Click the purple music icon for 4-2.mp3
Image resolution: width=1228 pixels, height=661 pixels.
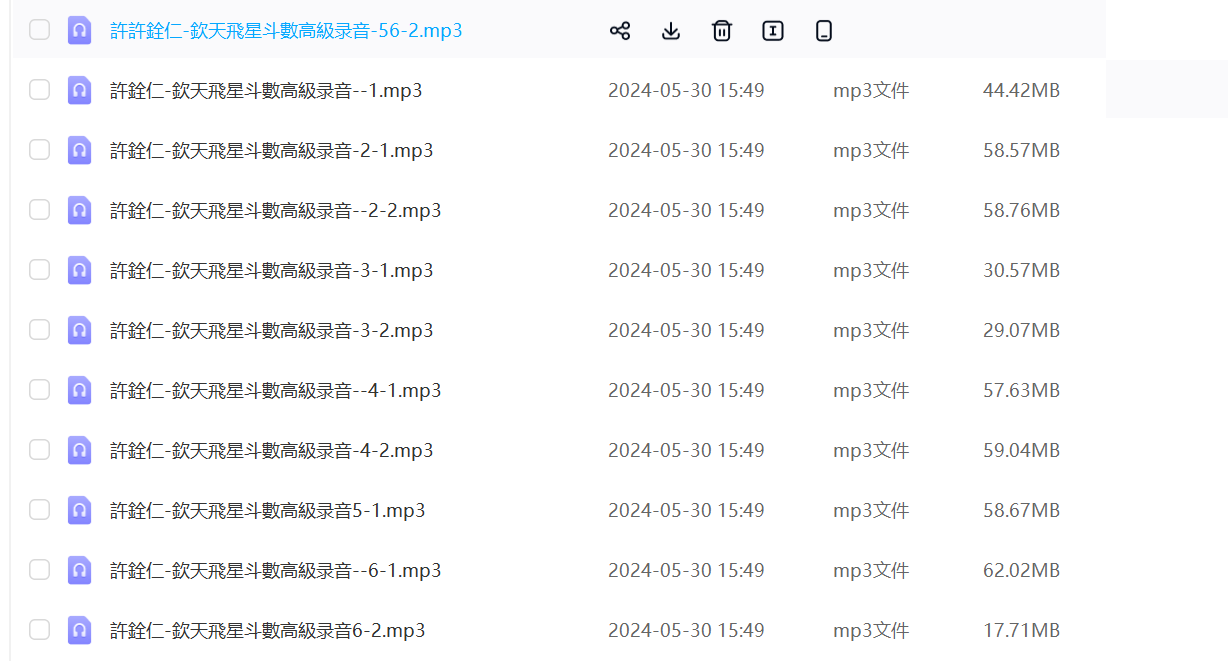(x=79, y=450)
